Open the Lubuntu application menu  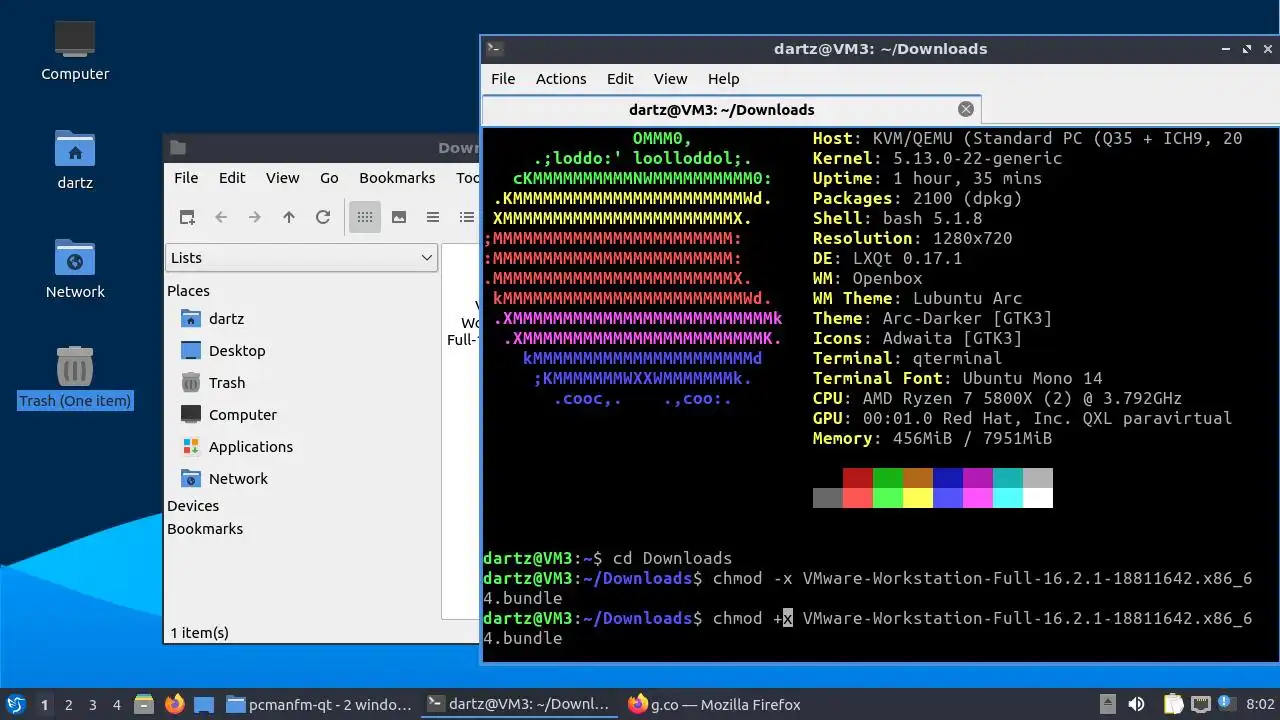pos(15,704)
